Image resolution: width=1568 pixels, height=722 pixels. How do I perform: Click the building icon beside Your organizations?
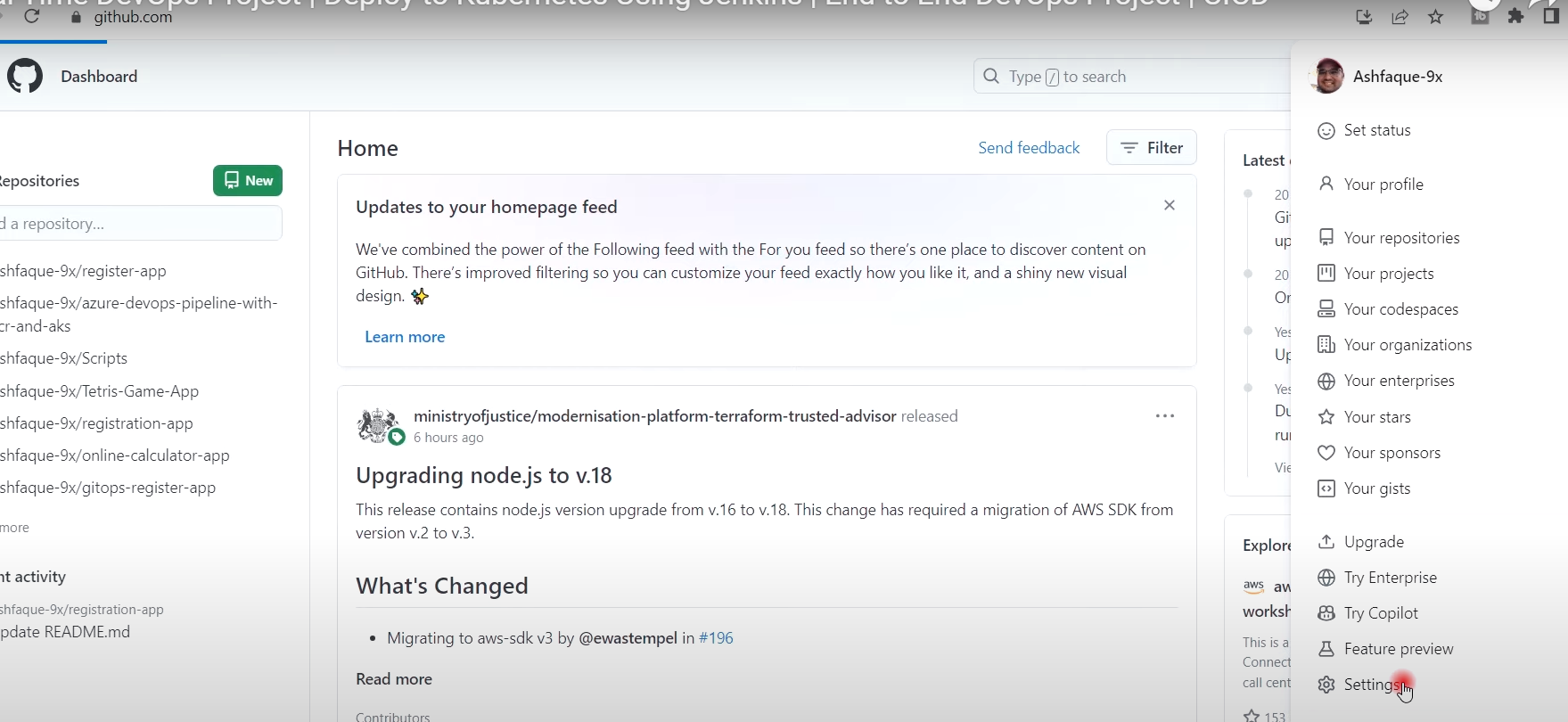[x=1326, y=344]
